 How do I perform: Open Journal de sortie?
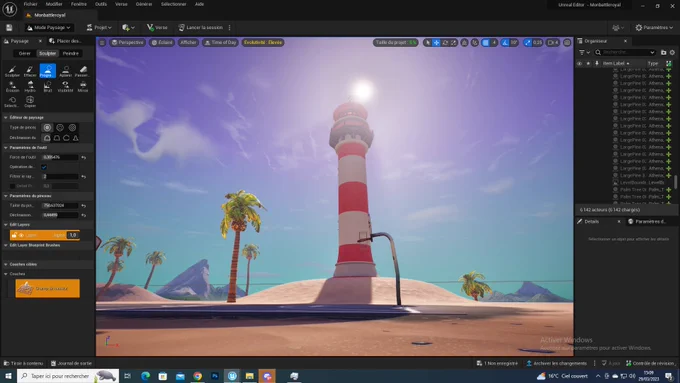(x=71, y=363)
